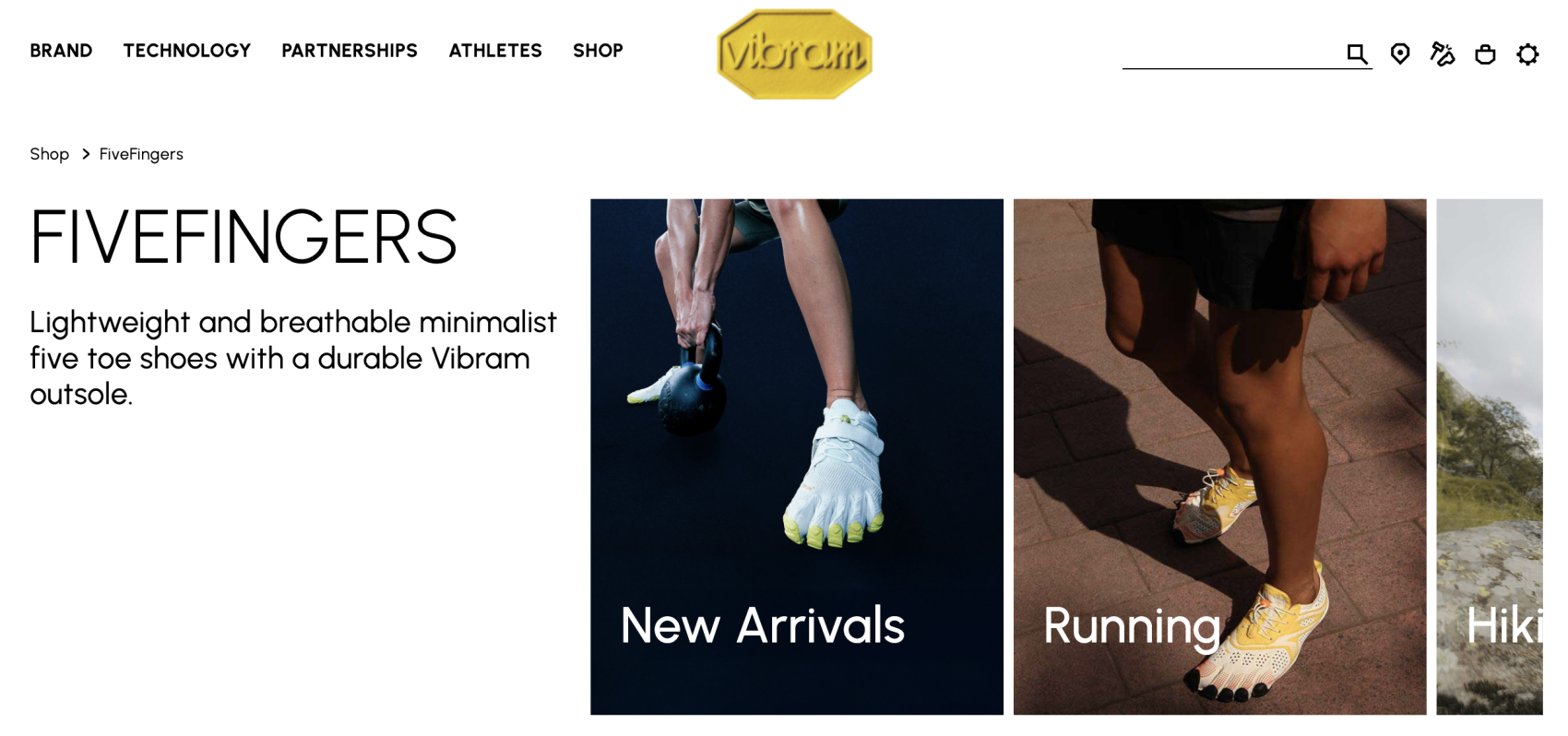Open the SHOP menu
Screen dimensions: 1568x736
click(x=598, y=51)
